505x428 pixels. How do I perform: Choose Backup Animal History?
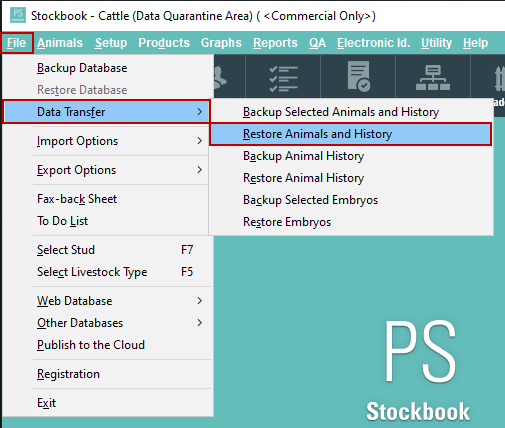tap(351, 156)
